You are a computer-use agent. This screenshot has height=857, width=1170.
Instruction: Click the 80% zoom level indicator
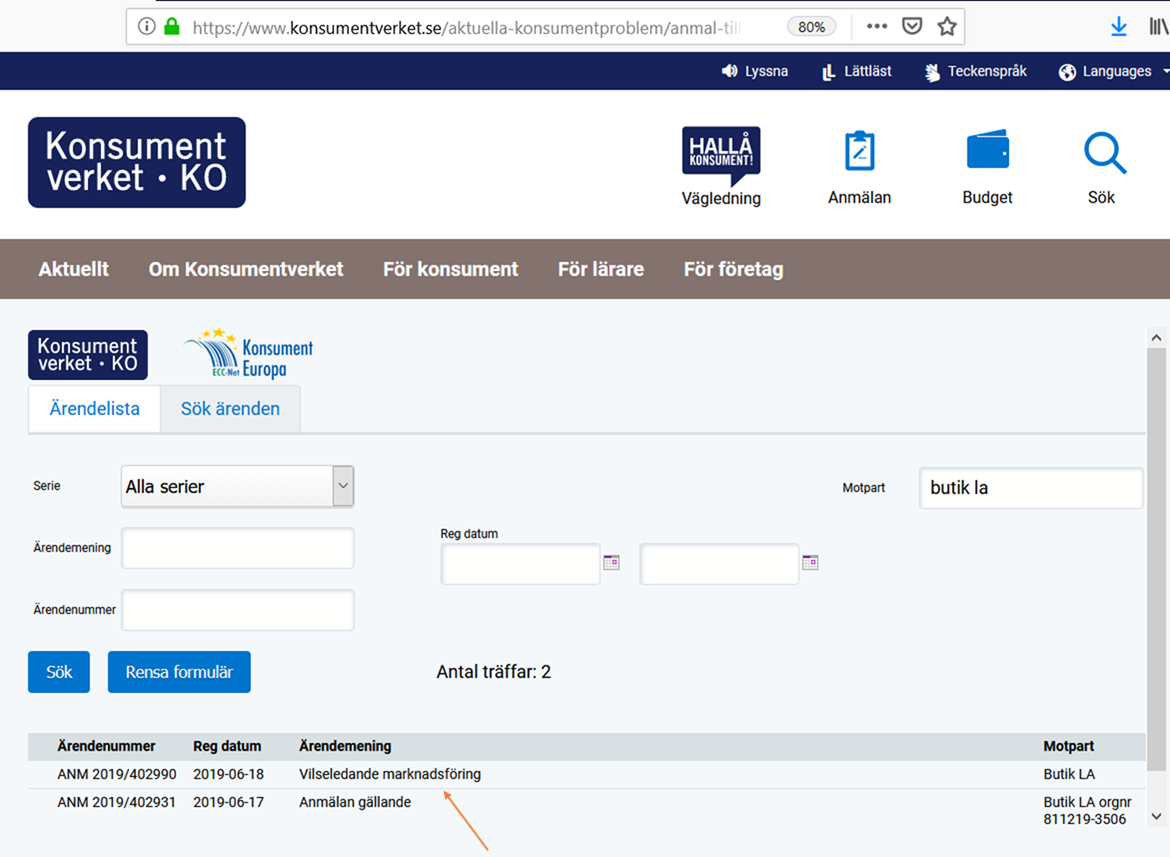[811, 27]
